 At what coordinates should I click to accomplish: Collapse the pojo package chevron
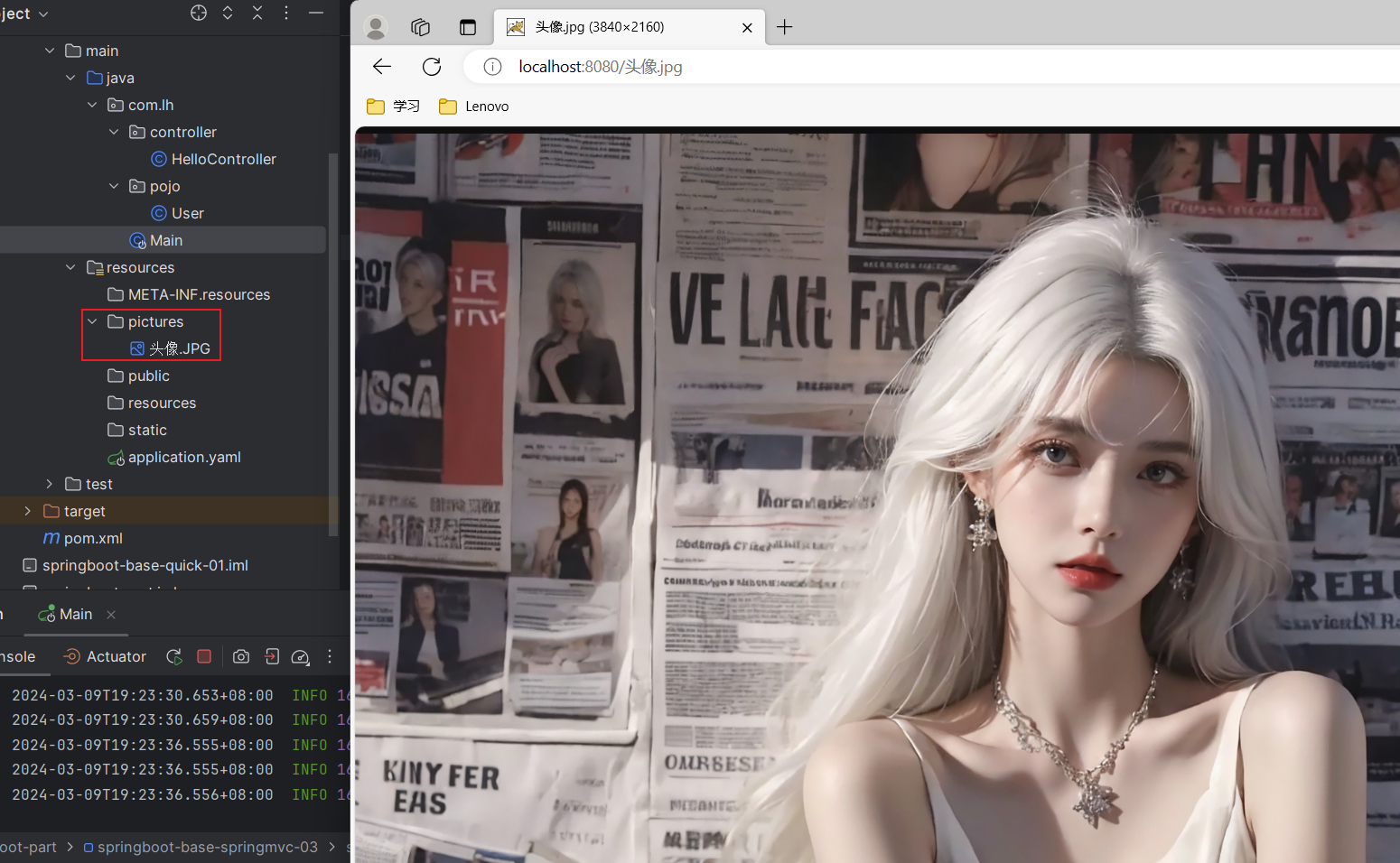114,186
